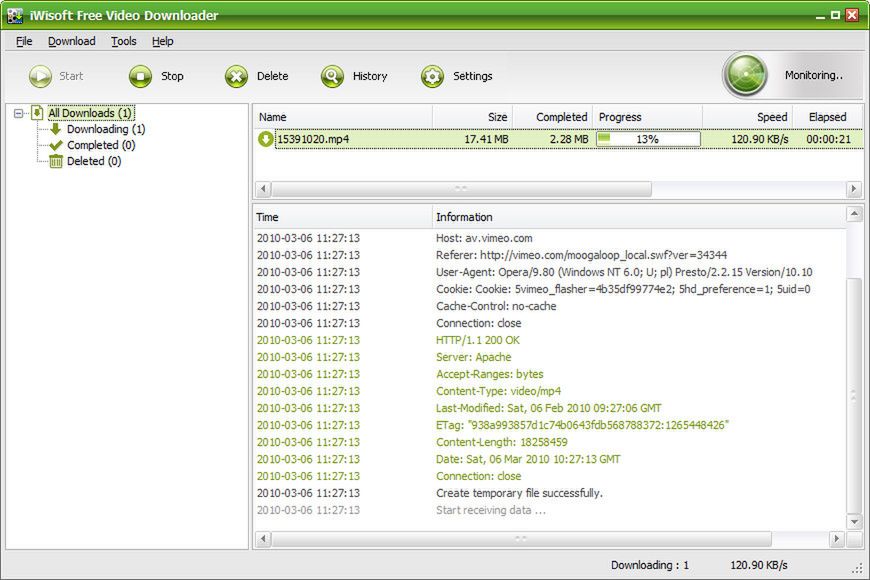The width and height of the screenshot is (870, 580).
Task: Click the All Downloads document icon
Action: coord(37,113)
